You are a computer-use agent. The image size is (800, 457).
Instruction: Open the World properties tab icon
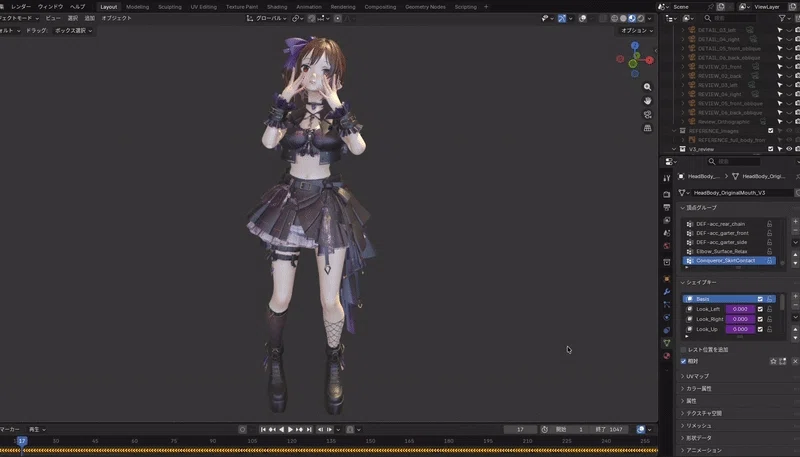(666, 245)
